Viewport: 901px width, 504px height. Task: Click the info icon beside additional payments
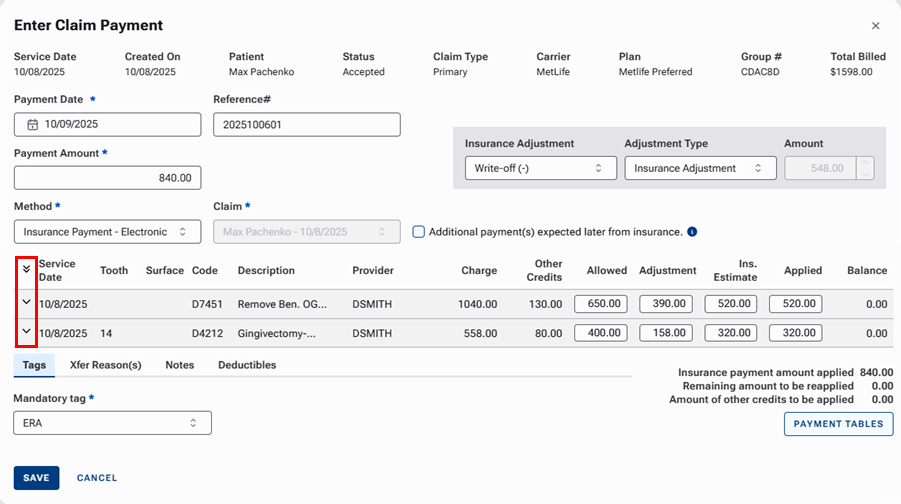coord(692,232)
